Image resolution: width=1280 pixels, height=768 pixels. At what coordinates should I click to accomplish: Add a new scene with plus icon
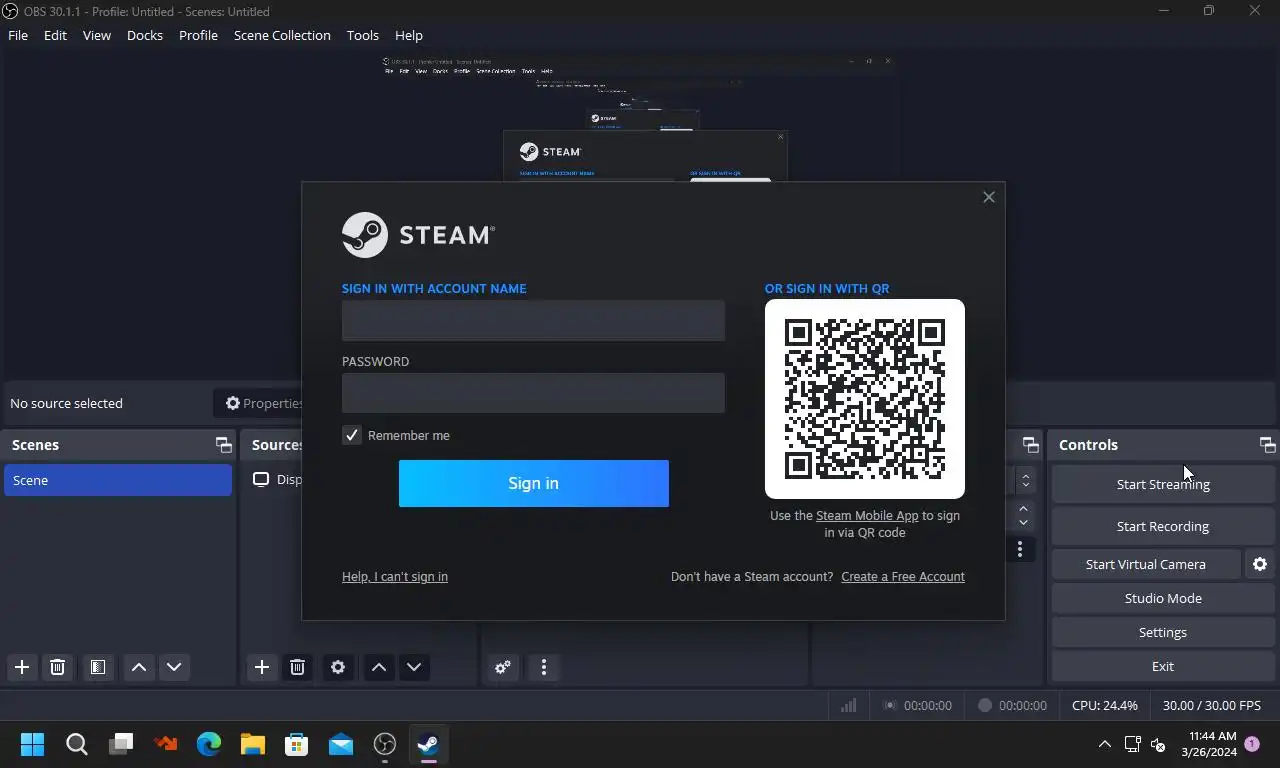22,667
